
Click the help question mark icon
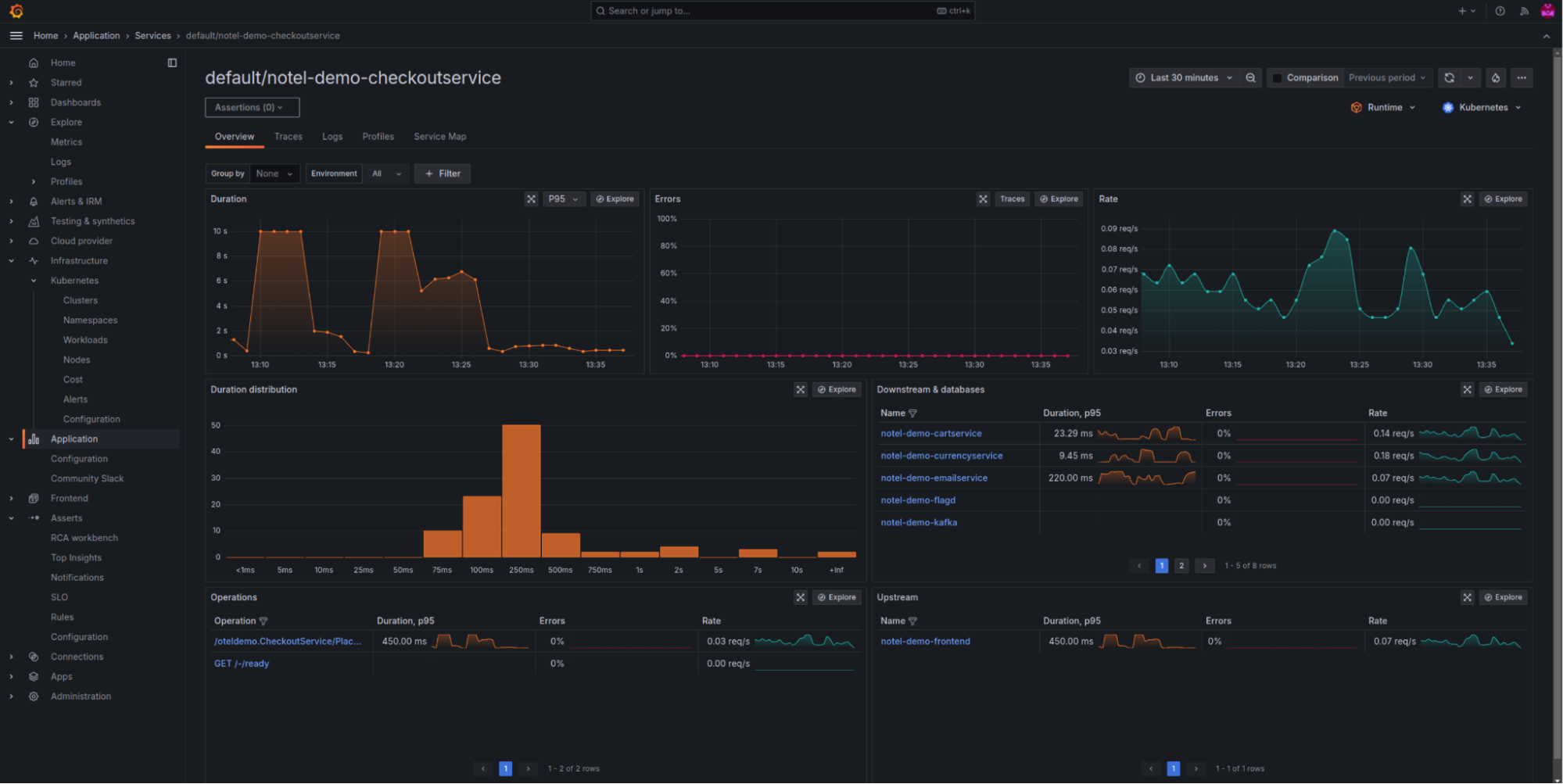(1499, 10)
